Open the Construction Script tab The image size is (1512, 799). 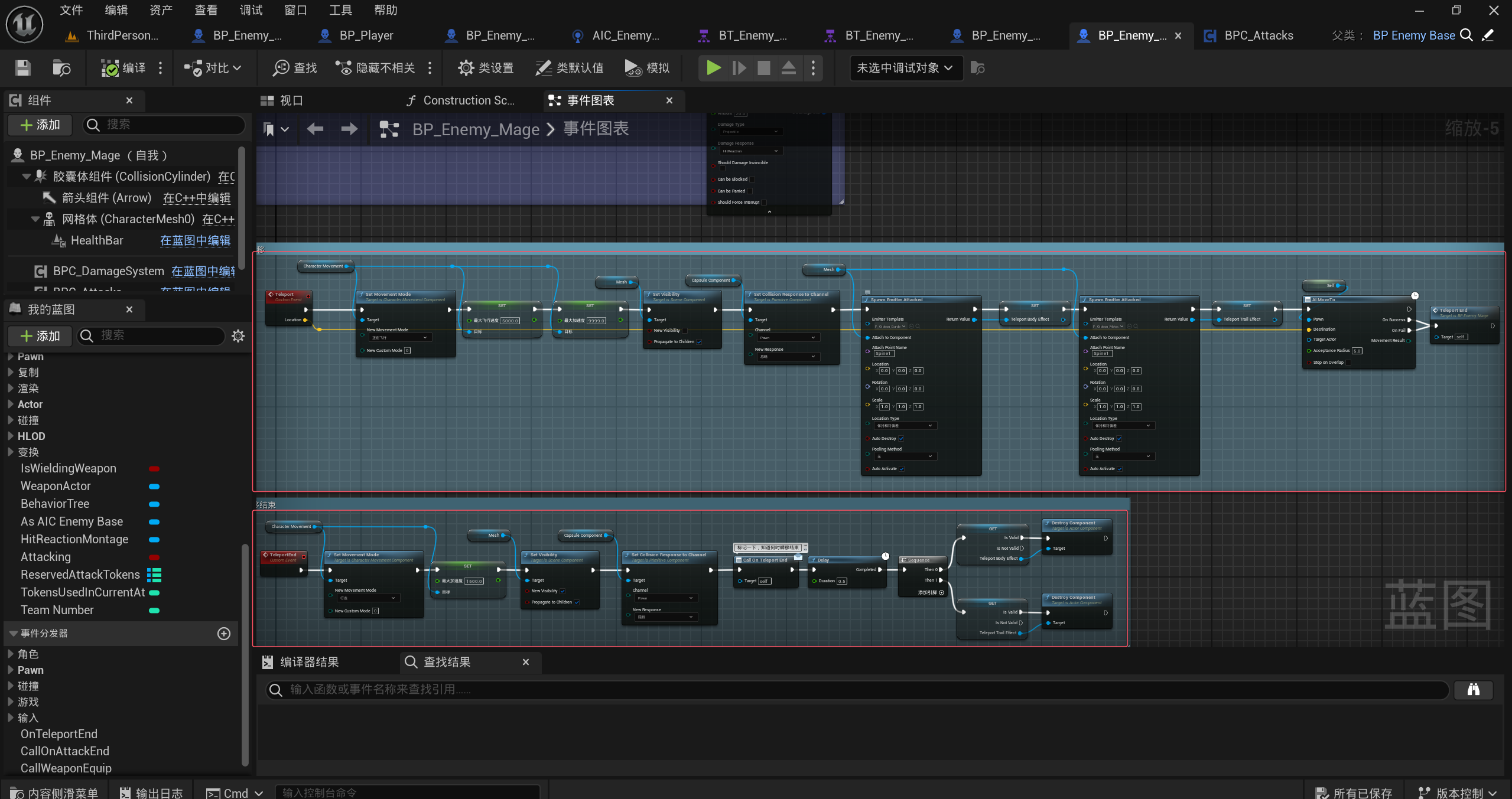469,100
